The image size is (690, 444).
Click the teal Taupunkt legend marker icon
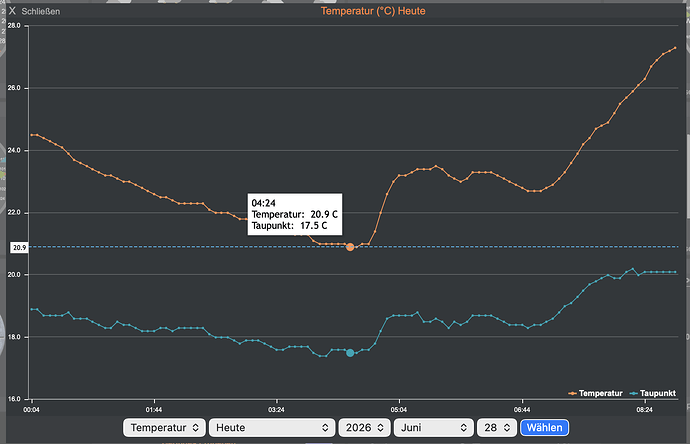[634, 393]
